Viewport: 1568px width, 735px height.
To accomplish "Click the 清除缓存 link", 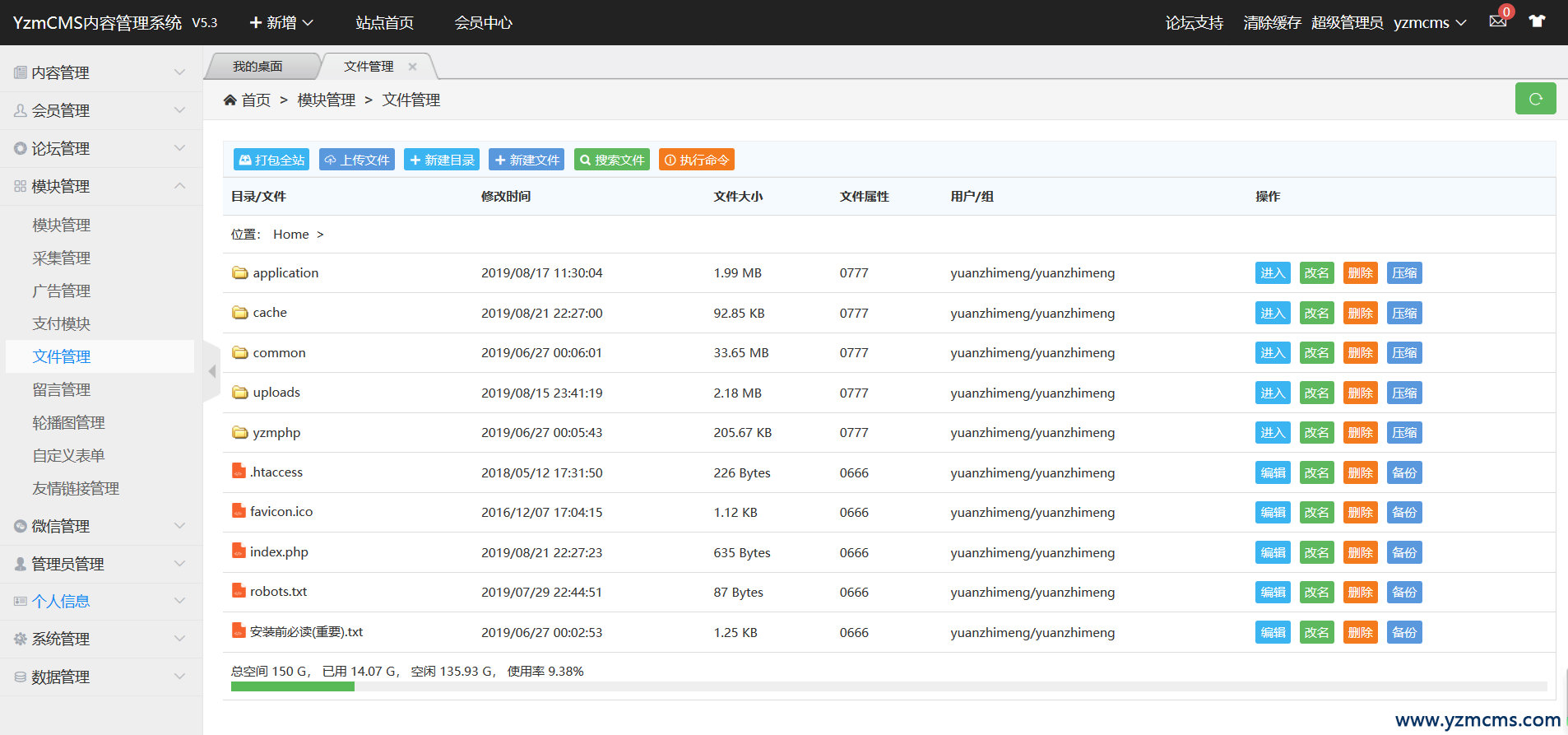I will (1273, 22).
